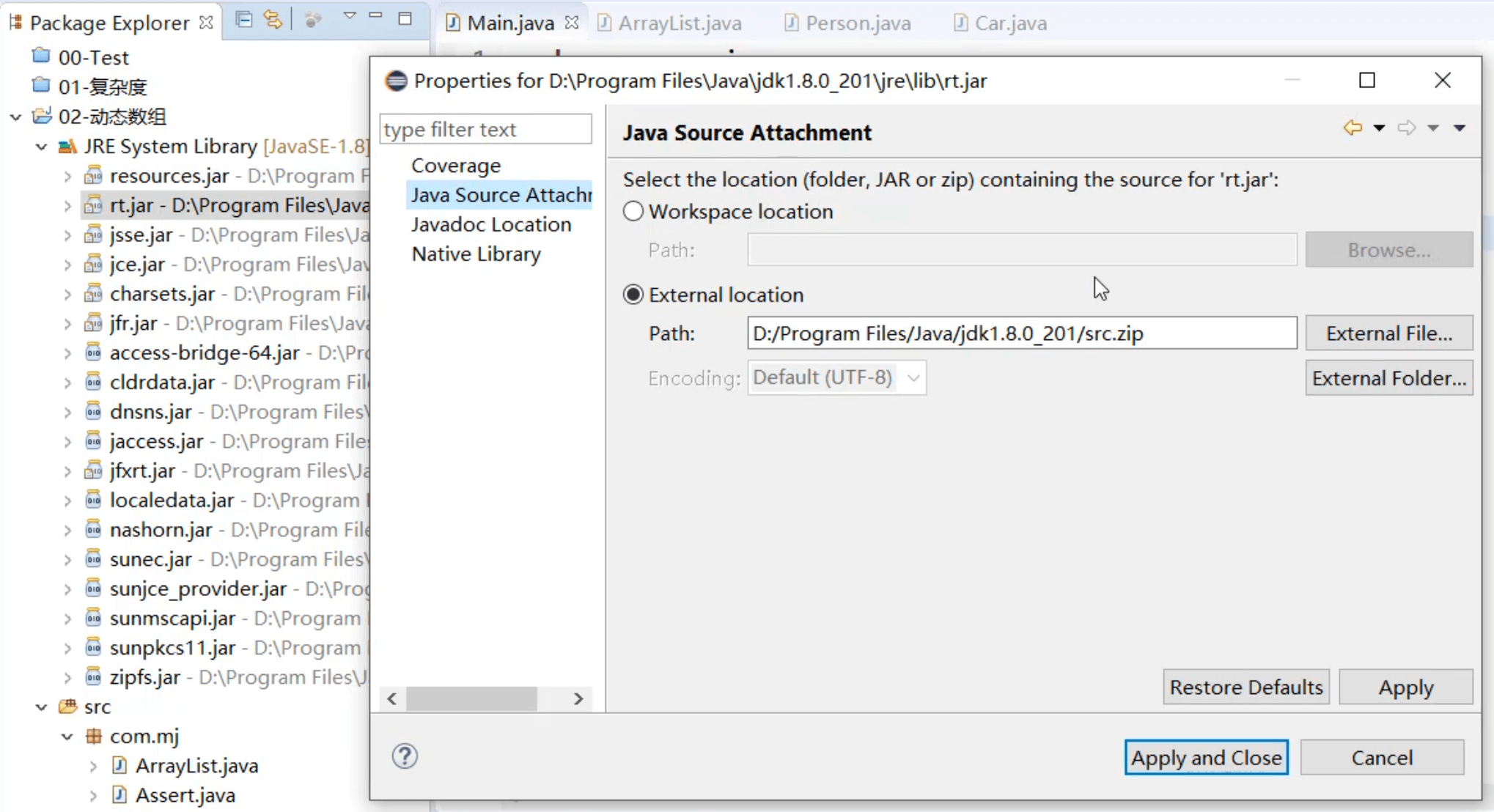Image resolution: width=1494 pixels, height=812 pixels.
Task: Select Java Source Attachment properties page
Action: tap(501, 195)
